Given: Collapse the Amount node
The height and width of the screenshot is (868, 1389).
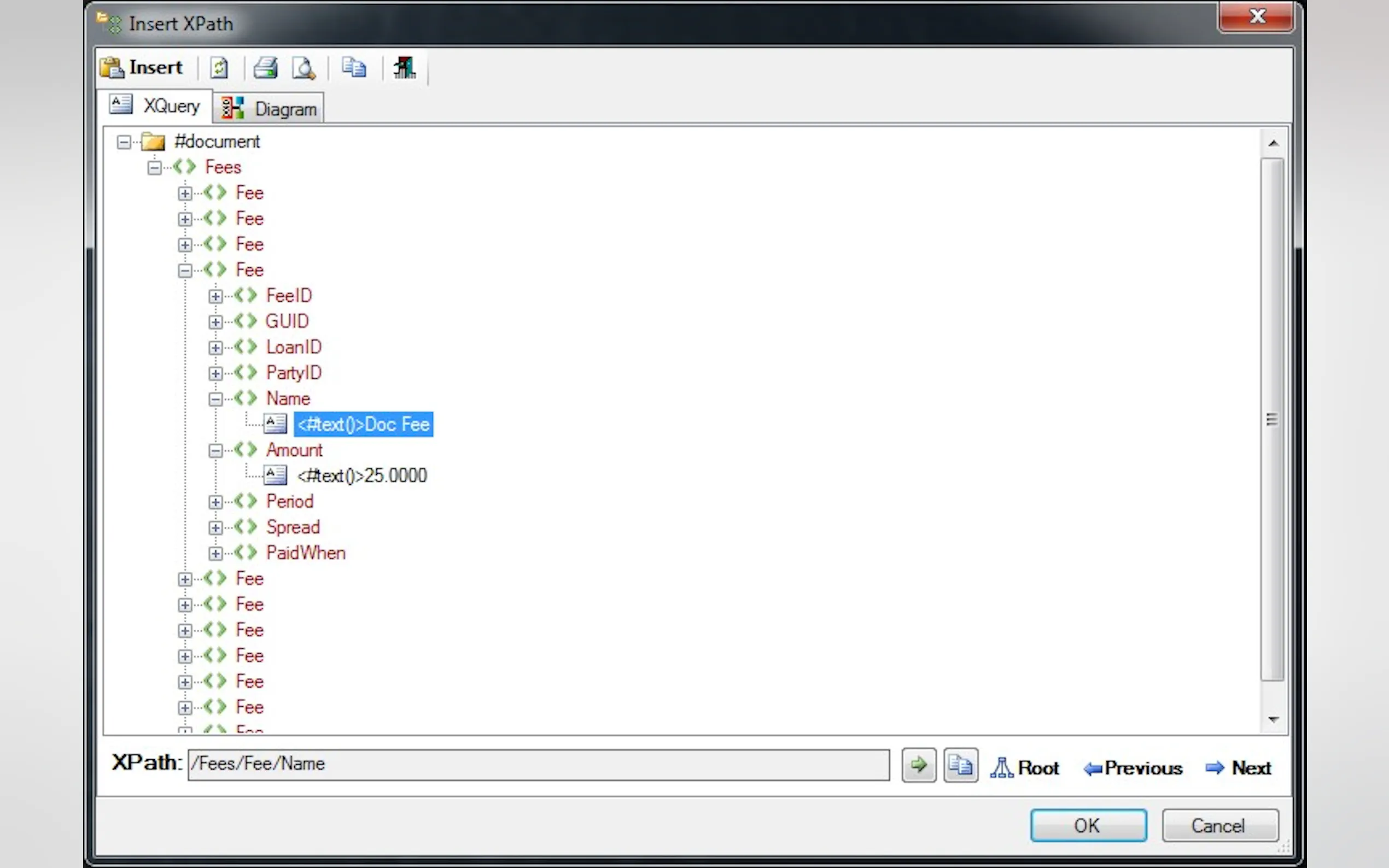Looking at the screenshot, I should tap(215, 450).
